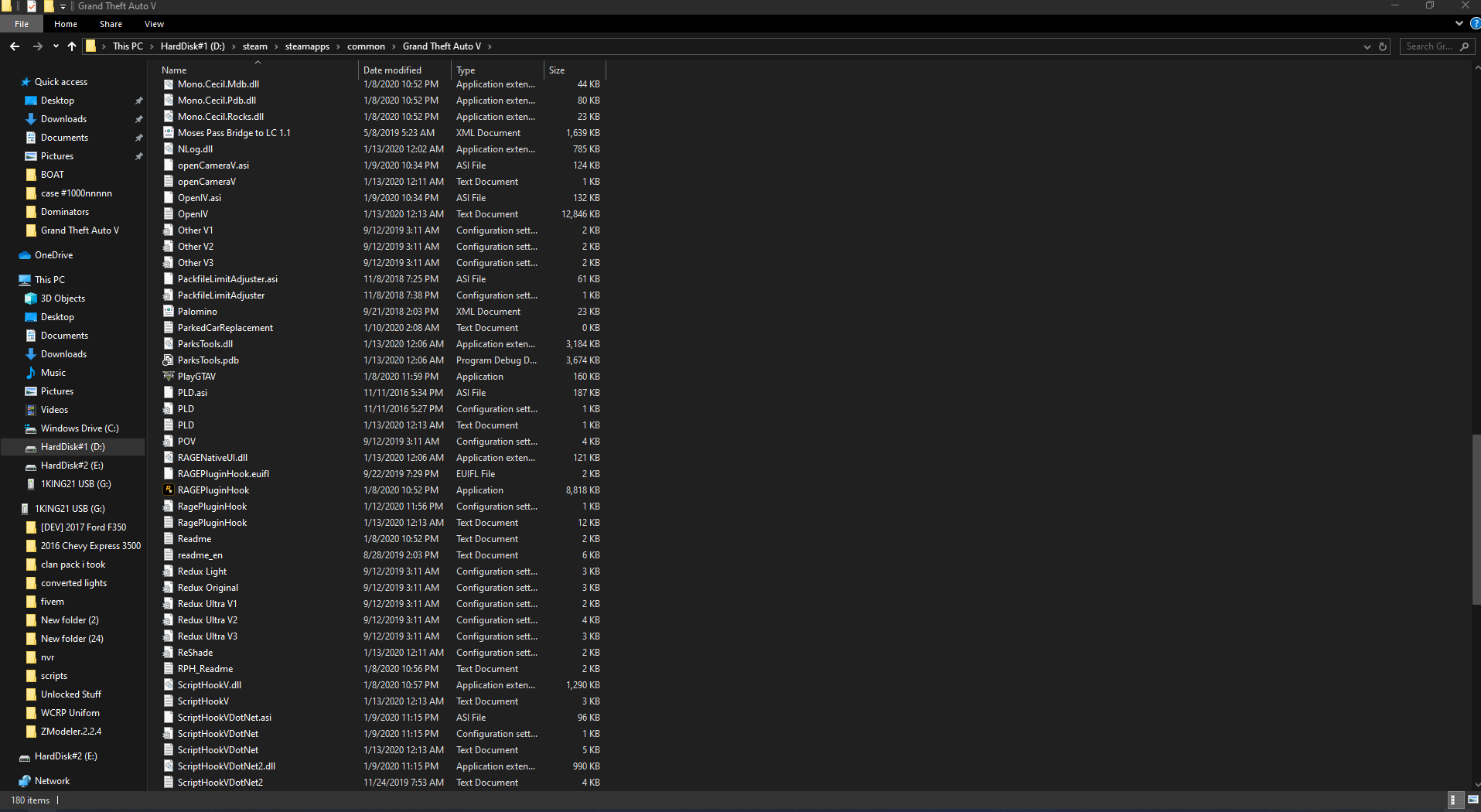1481x812 pixels.
Task: Click the Quick access star icon
Action: (26, 82)
